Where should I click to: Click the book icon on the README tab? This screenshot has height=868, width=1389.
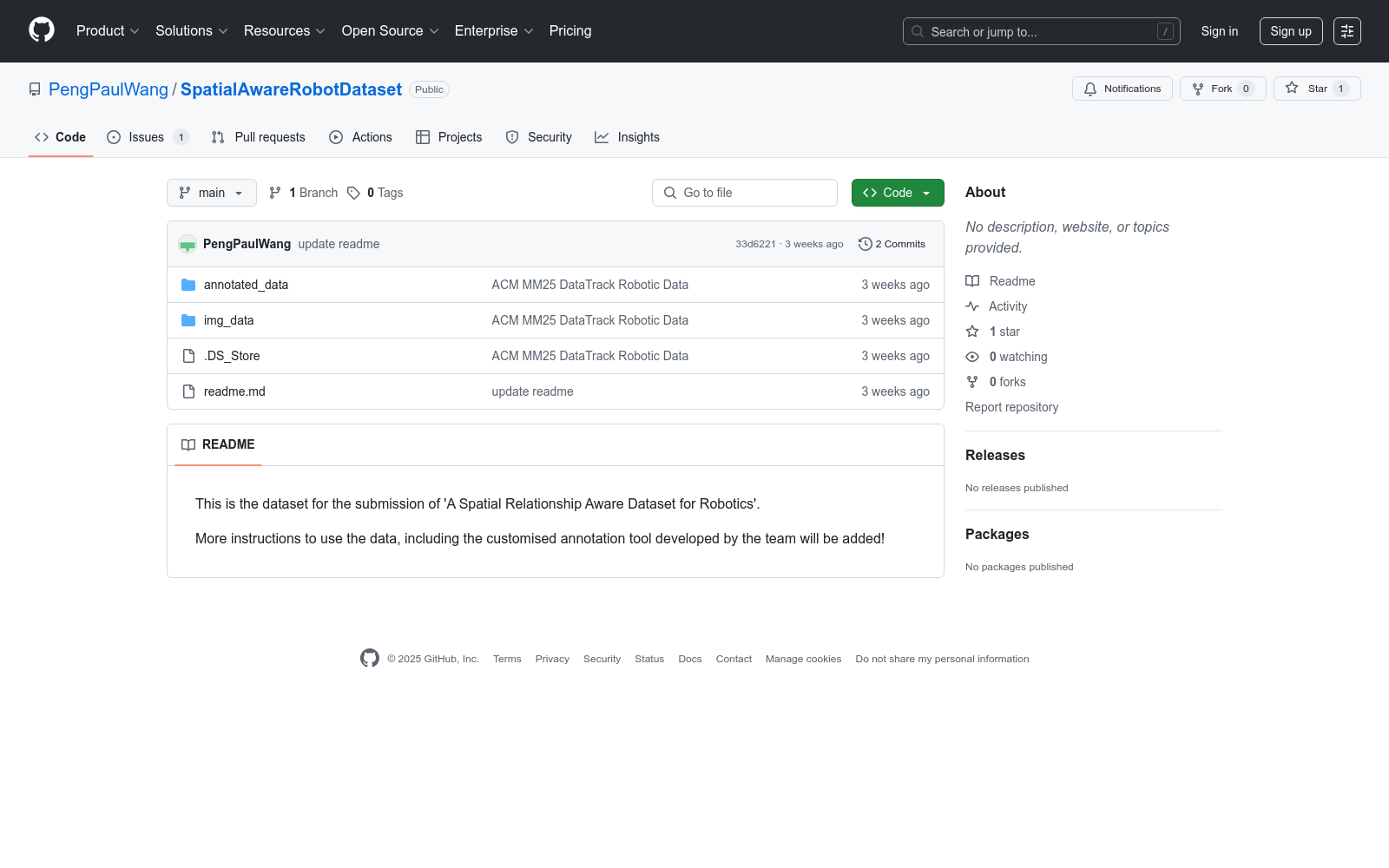188,444
